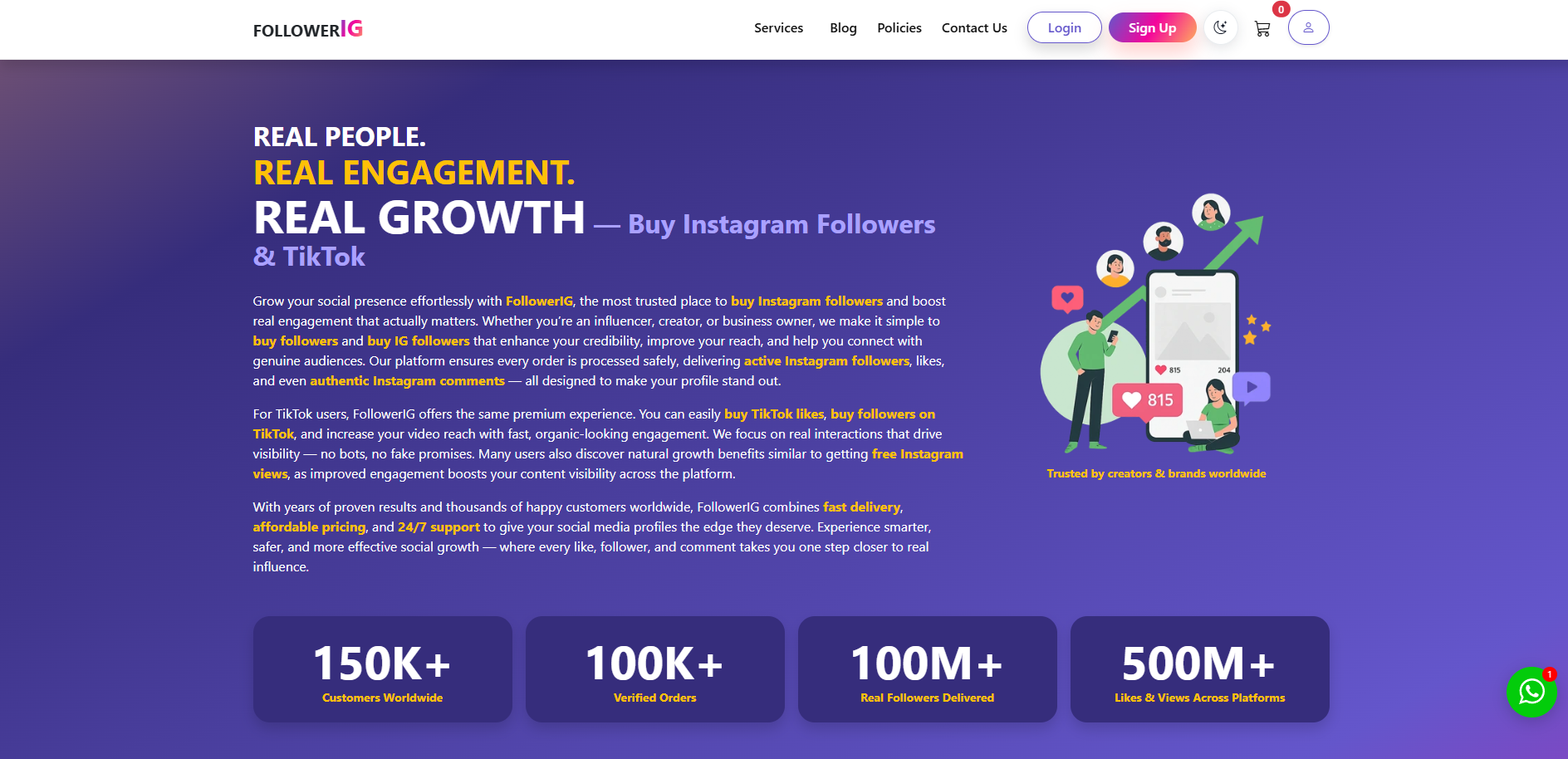Click the yellow 'FollowerIG' text link
This screenshot has width=1568, height=759.
click(539, 301)
